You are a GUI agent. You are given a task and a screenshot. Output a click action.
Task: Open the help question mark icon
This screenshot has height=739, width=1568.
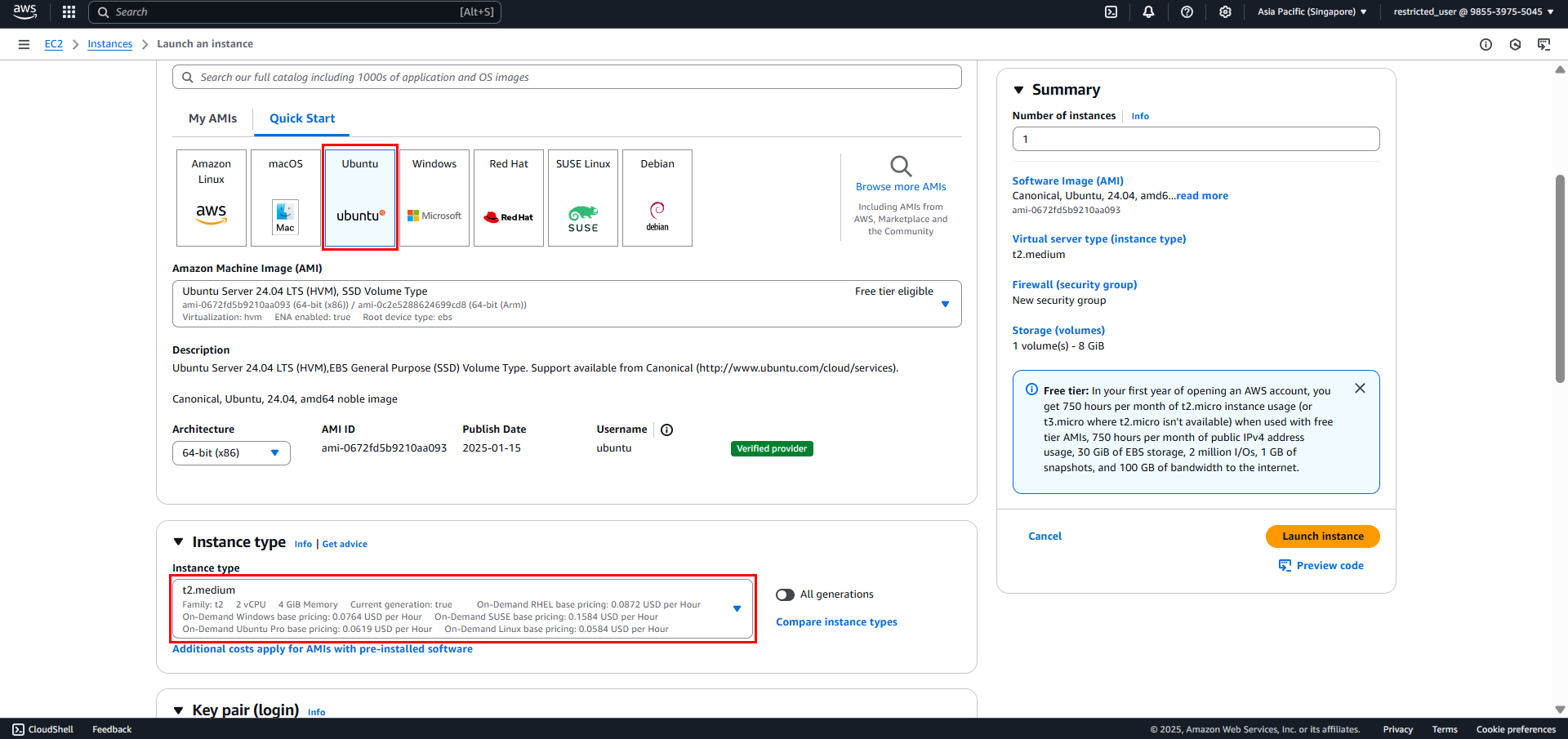coord(1187,12)
